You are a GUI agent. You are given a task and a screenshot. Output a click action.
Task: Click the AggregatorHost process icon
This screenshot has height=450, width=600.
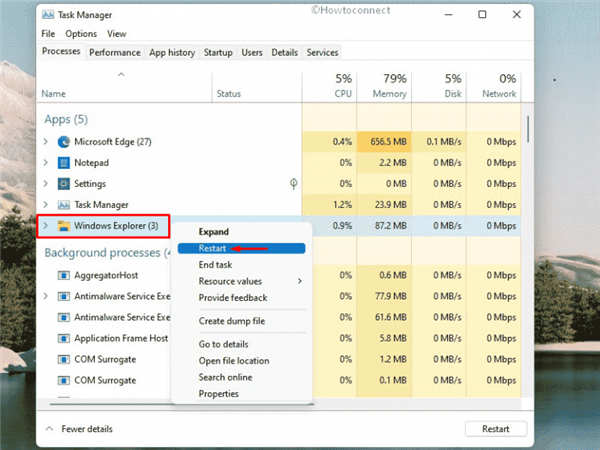coord(64,276)
